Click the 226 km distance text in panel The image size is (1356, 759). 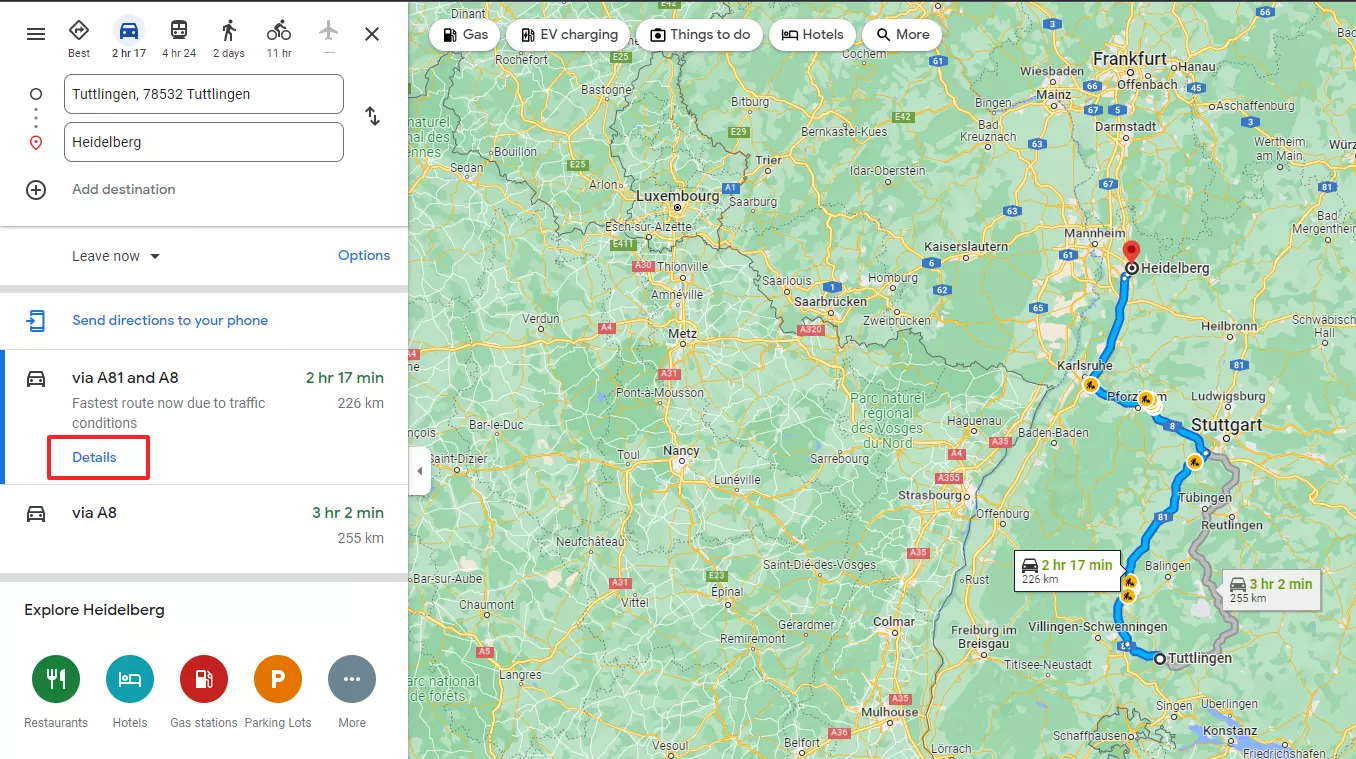361,403
